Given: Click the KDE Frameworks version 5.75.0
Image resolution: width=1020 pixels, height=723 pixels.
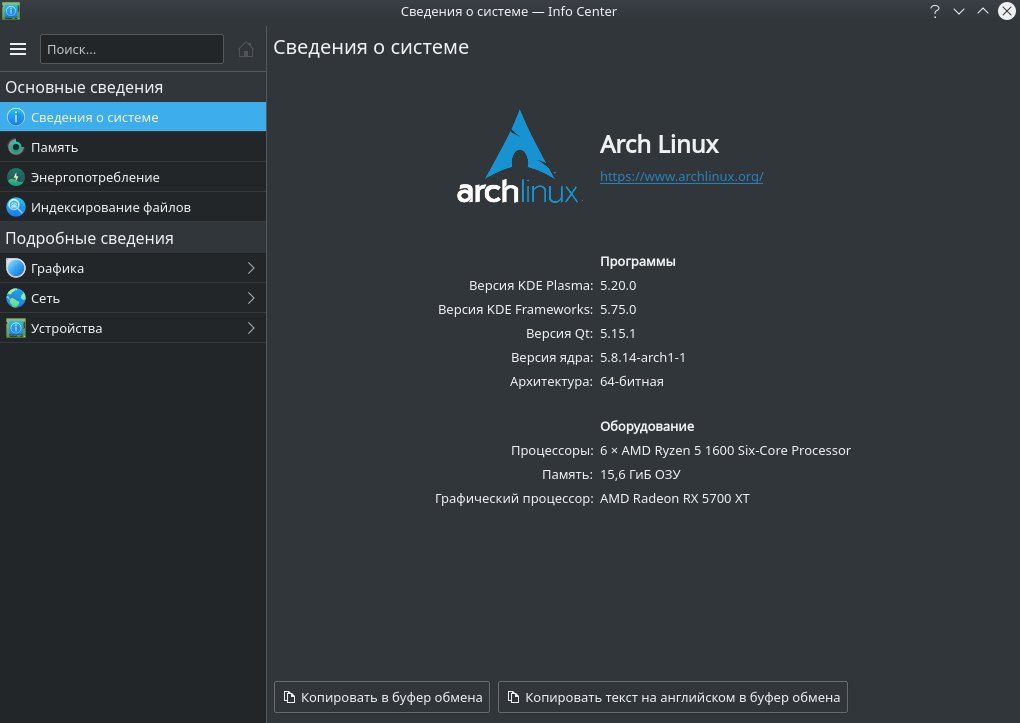Looking at the screenshot, I should tap(618, 310).
